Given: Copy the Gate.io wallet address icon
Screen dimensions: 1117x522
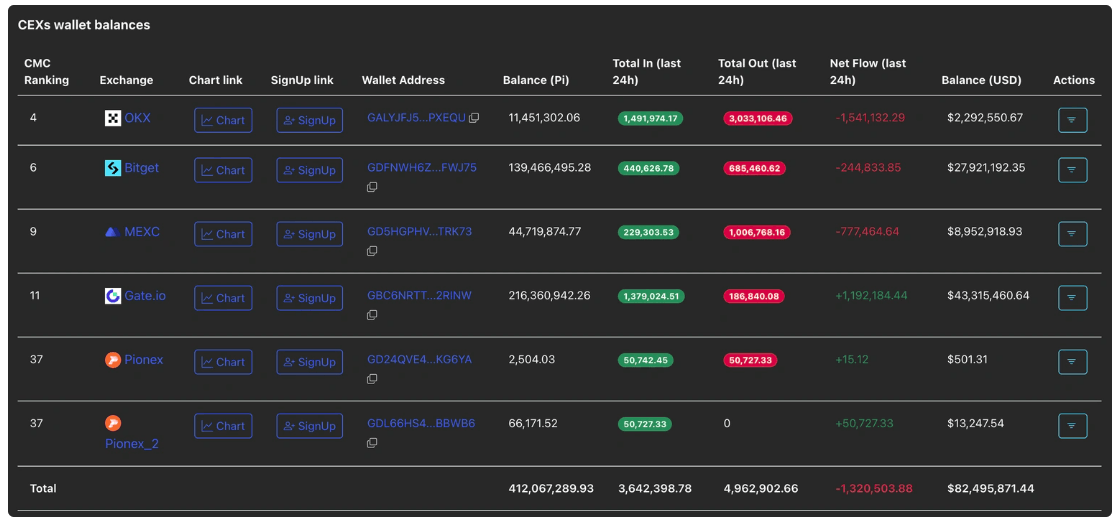Looking at the screenshot, I should (372, 315).
